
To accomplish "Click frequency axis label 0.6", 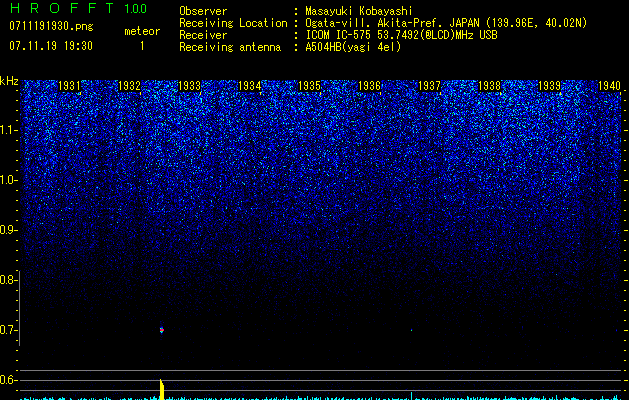I will click(7, 380).
